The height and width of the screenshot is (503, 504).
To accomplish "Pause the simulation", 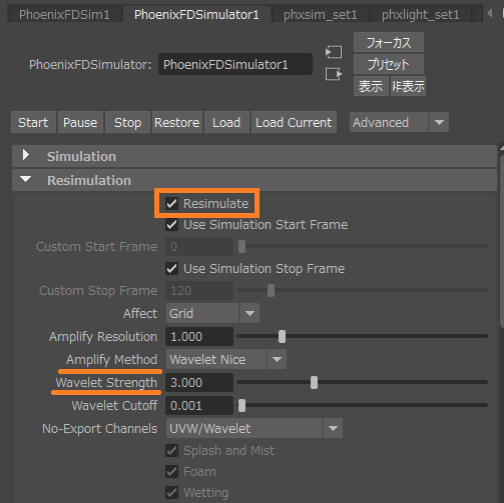I will pos(80,122).
